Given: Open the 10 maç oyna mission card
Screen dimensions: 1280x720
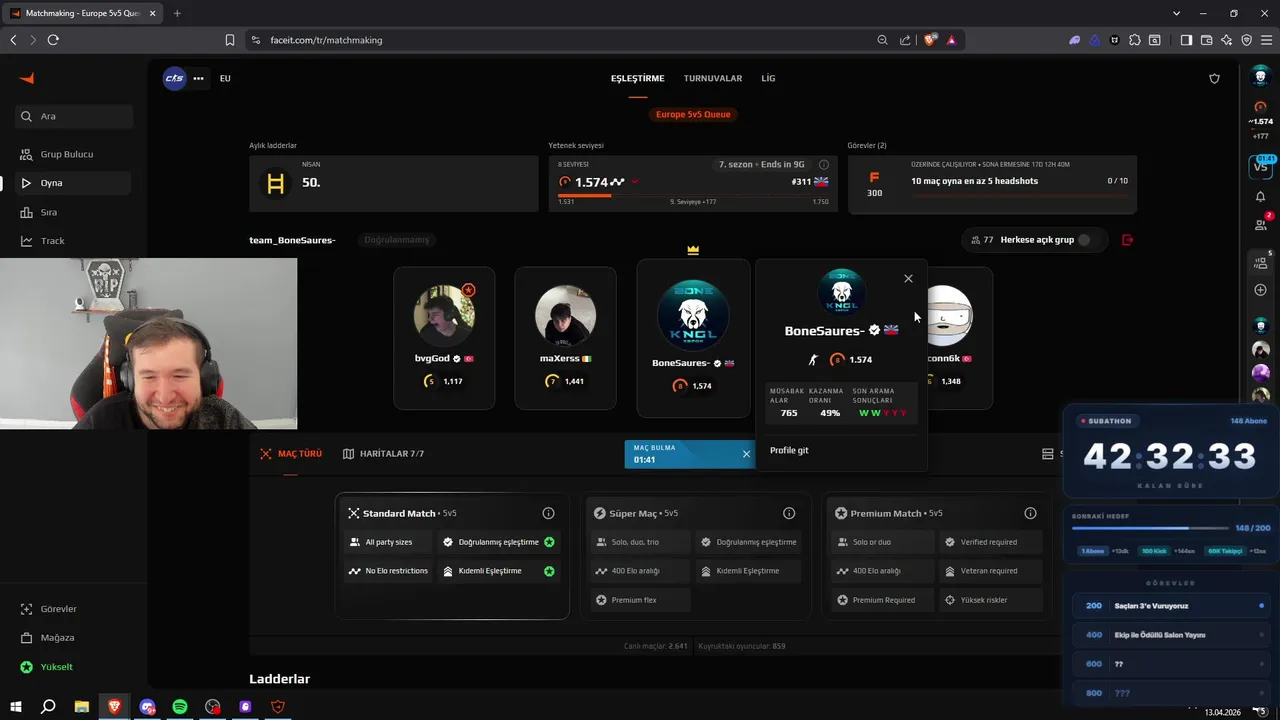Looking at the screenshot, I should coord(992,183).
